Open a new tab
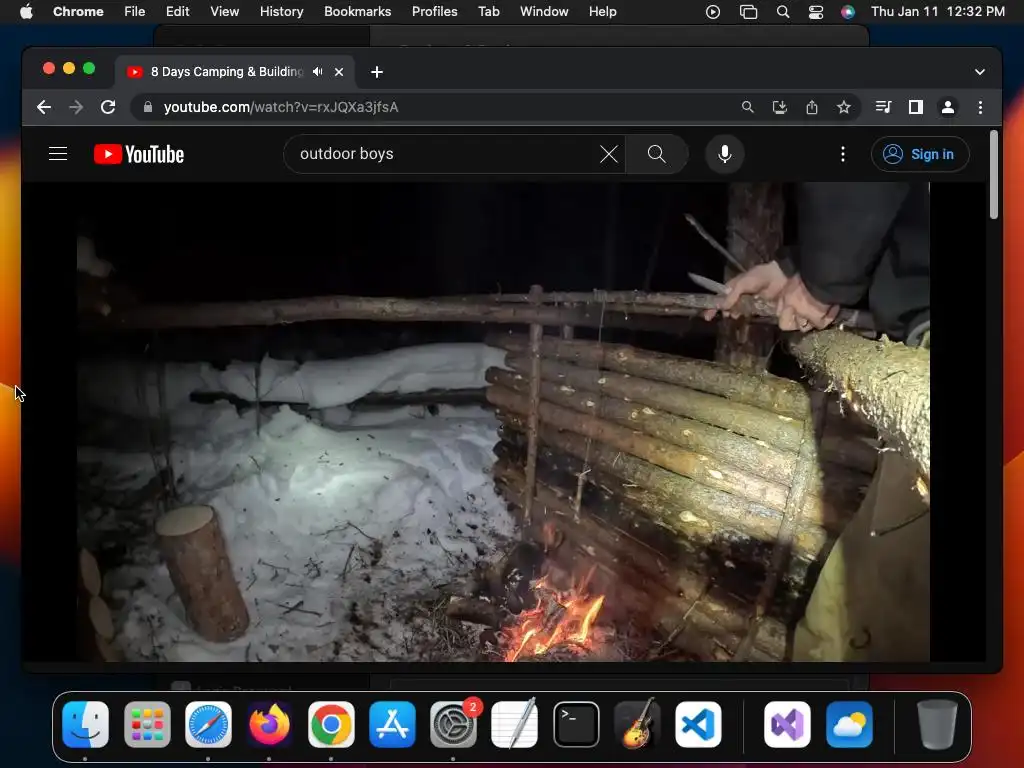1024x768 pixels. [377, 72]
